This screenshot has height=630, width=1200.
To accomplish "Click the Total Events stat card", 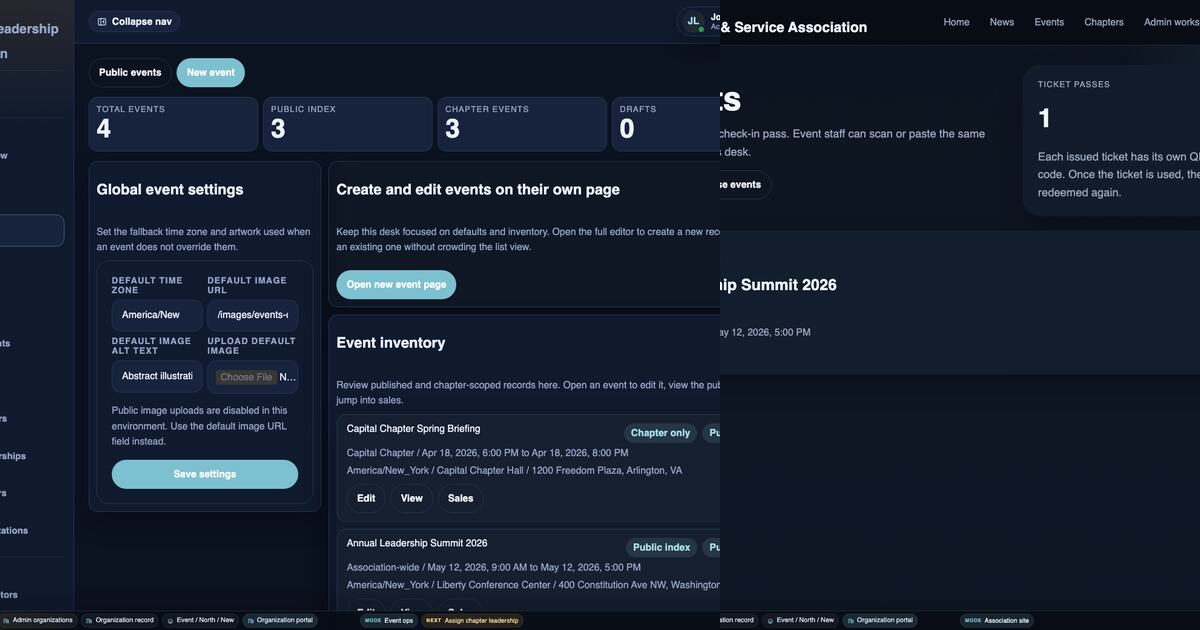I will click(x=174, y=124).
